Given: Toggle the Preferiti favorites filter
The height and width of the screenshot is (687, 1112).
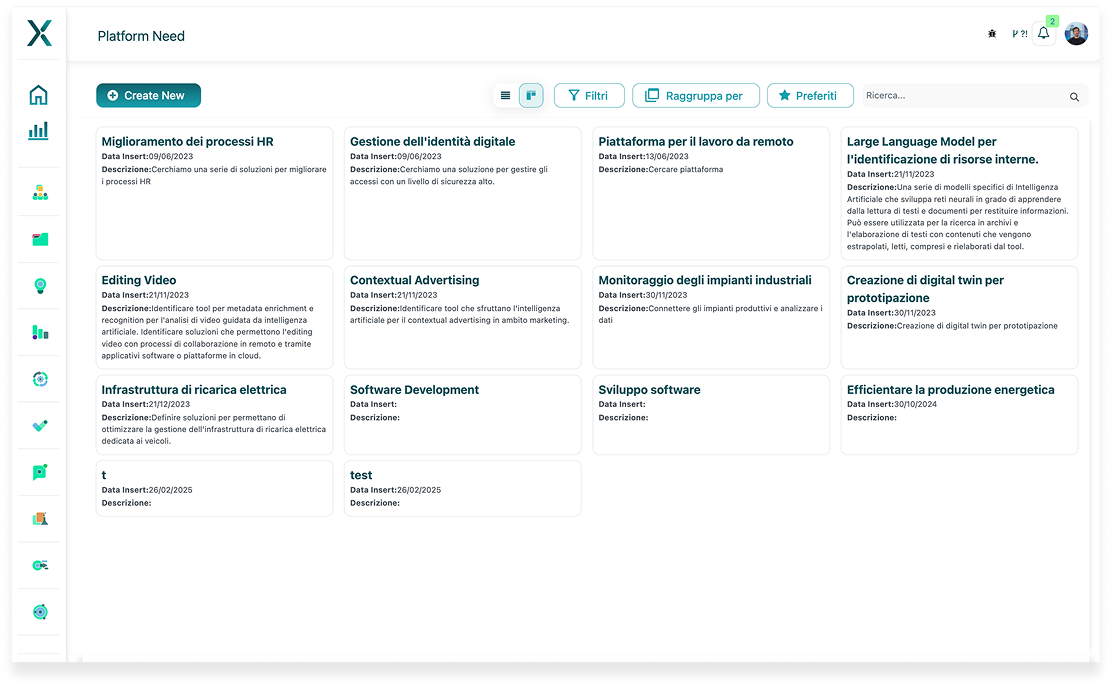Looking at the screenshot, I should tap(809, 96).
